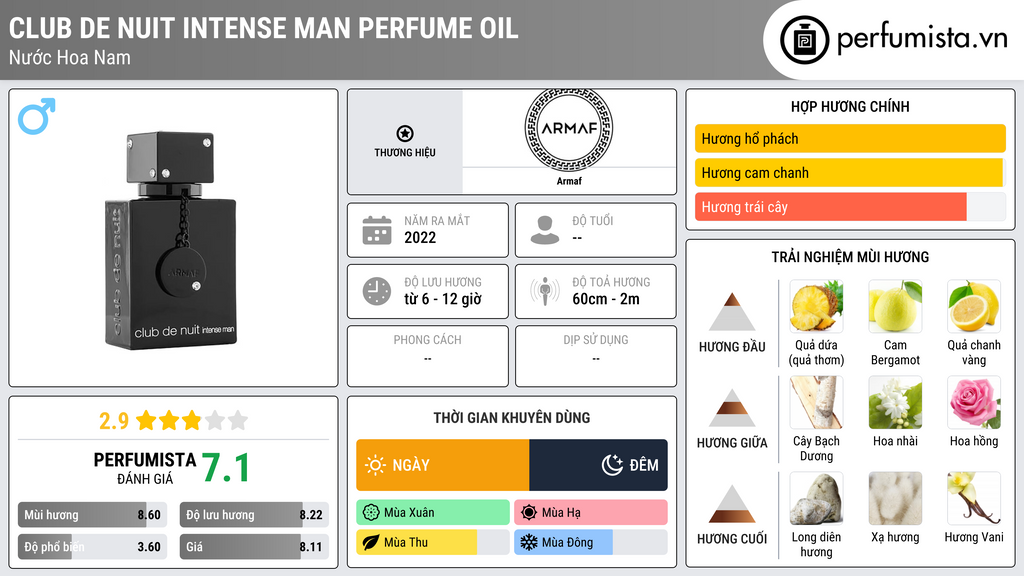Click the Mùa Xuân season tag
Screen dimensions: 1024x576
tap(432, 513)
